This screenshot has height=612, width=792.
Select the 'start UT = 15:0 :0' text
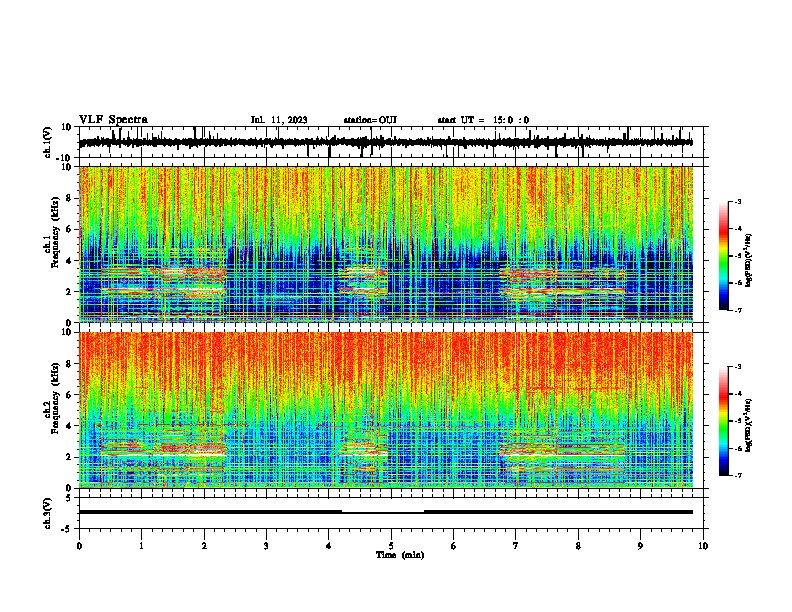click(483, 120)
